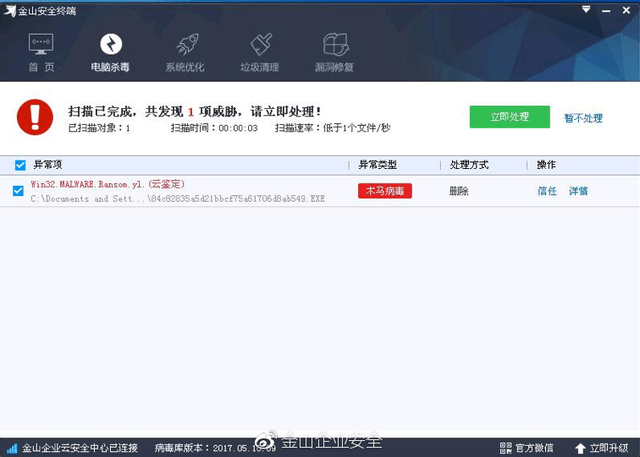The height and width of the screenshot is (457, 640).
Task: Click the 官方微信 label
Action: click(534, 448)
